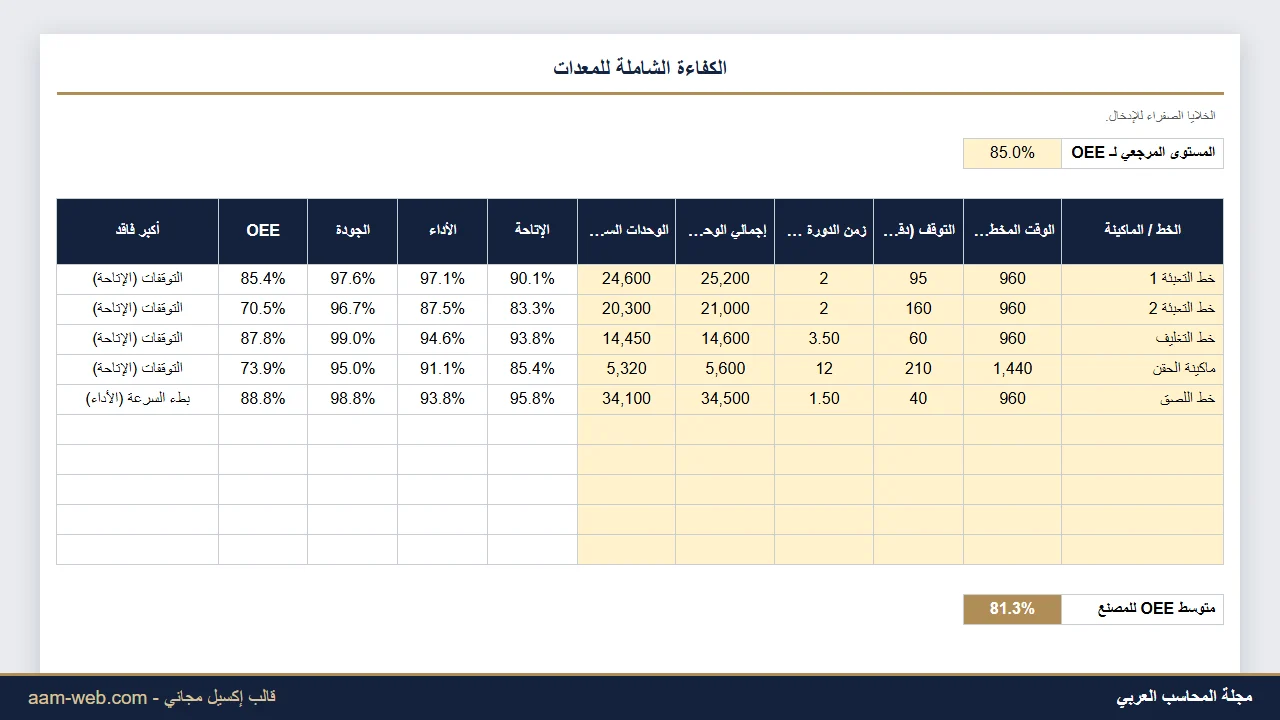Viewport: 1280px width, 720px height.
Task: Click the row label خط التعبئة 2
Action: click(1142, 309)
